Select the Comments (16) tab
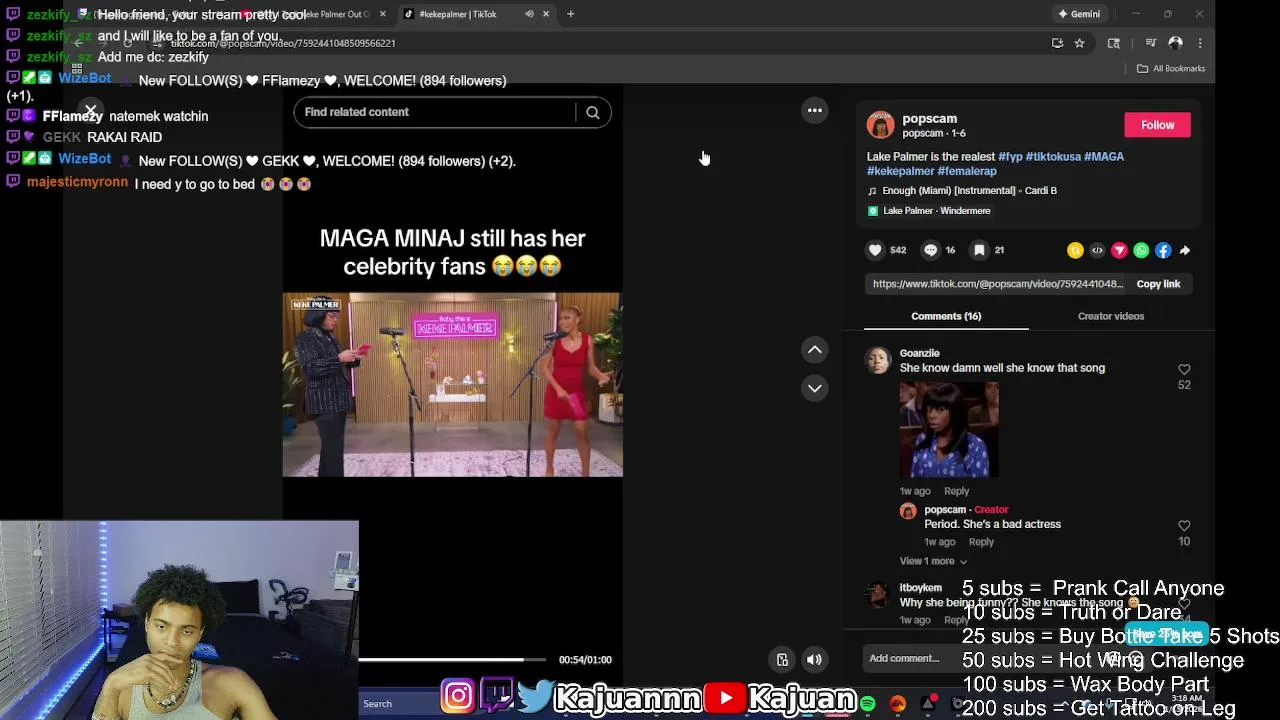The width and height of the screenshot is (1280, 720). tap(946, 316)
